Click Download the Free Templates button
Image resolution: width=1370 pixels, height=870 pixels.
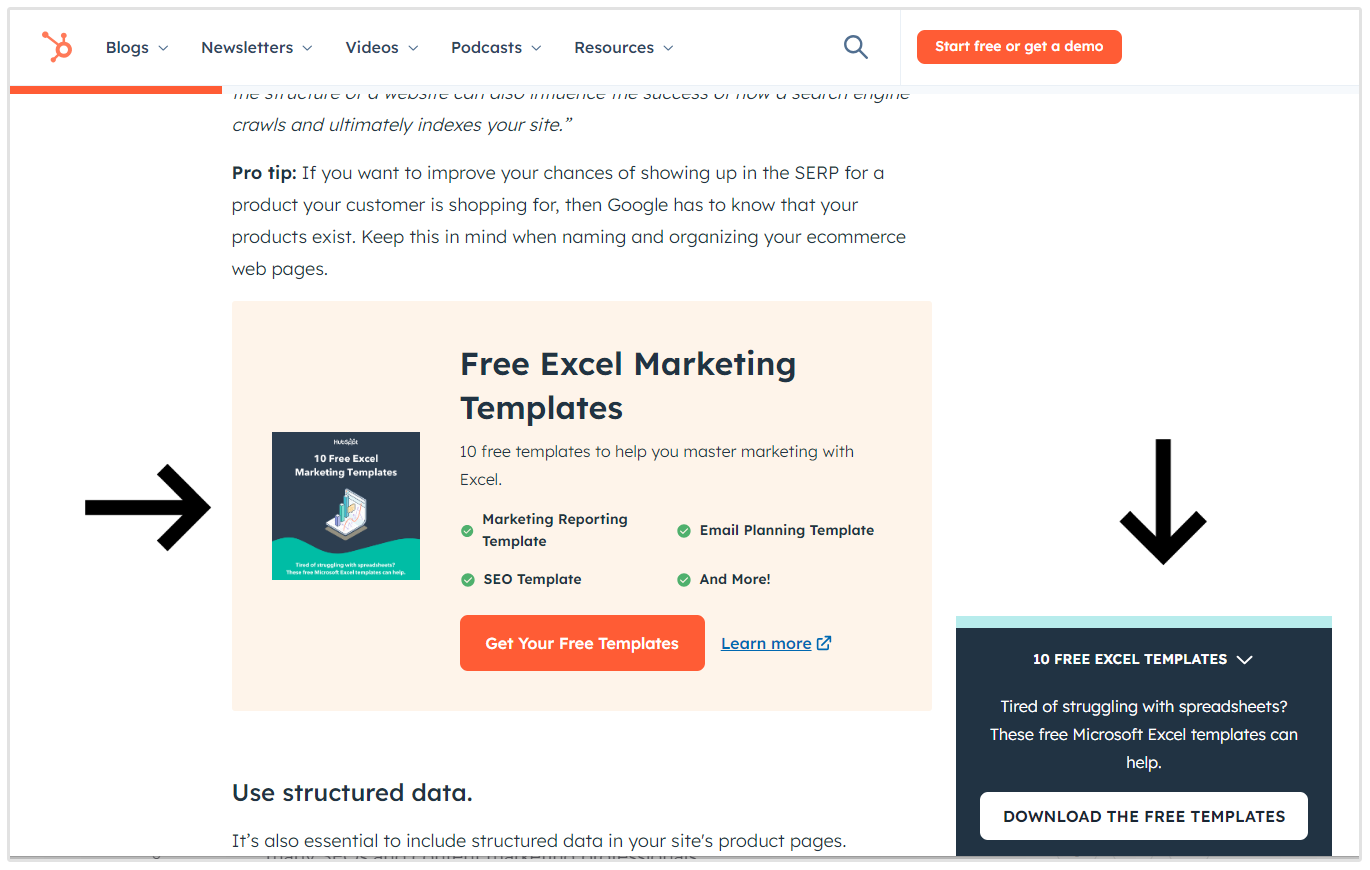point(1143,816)
